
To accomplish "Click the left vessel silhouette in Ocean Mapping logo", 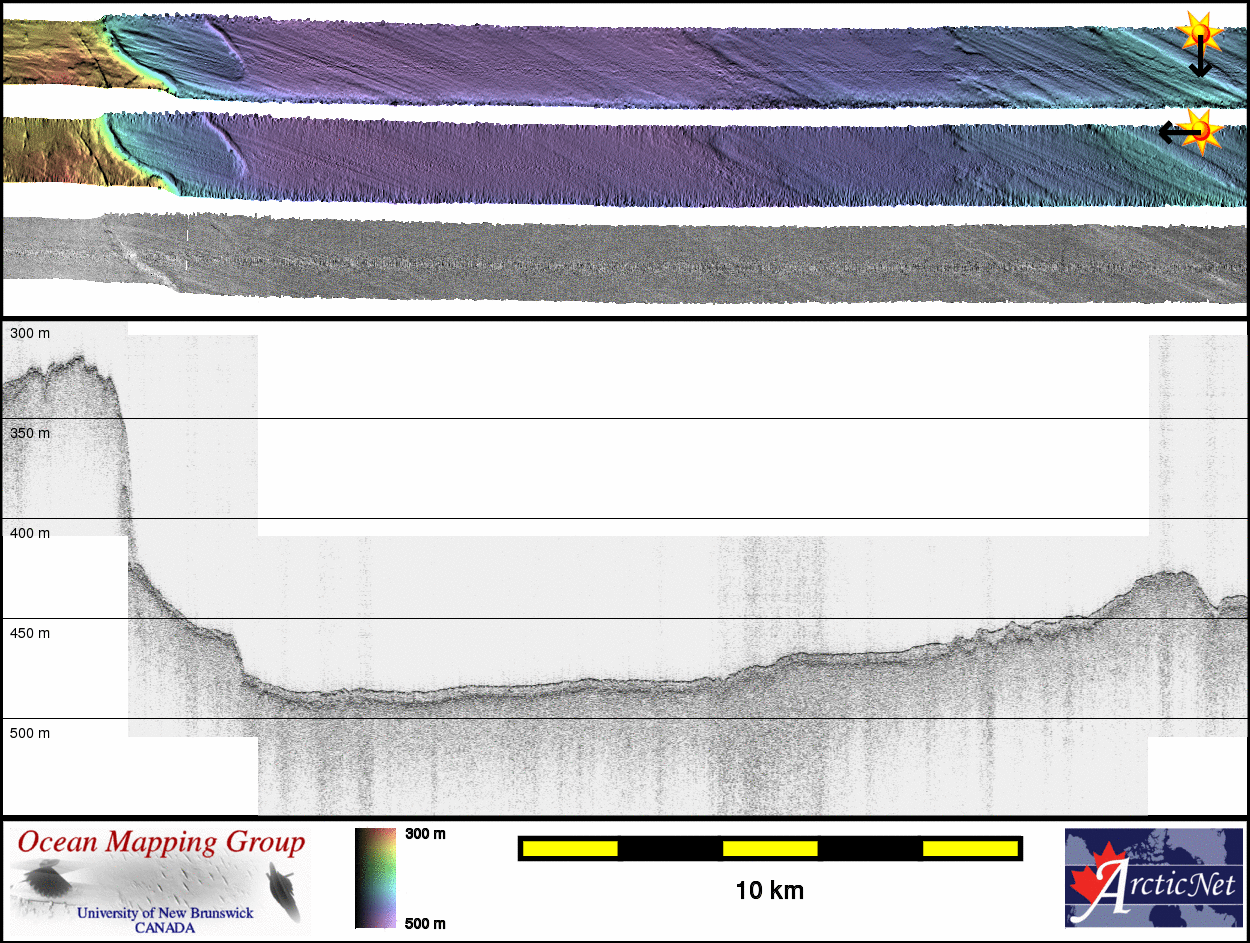I will tap(46, 883).
